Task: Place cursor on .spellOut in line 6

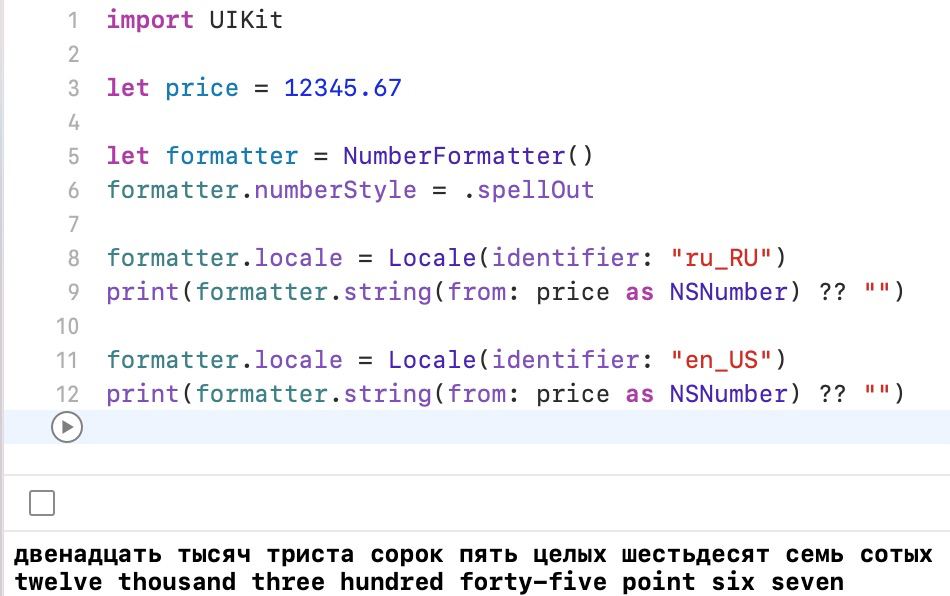Action: coord(529,190)
